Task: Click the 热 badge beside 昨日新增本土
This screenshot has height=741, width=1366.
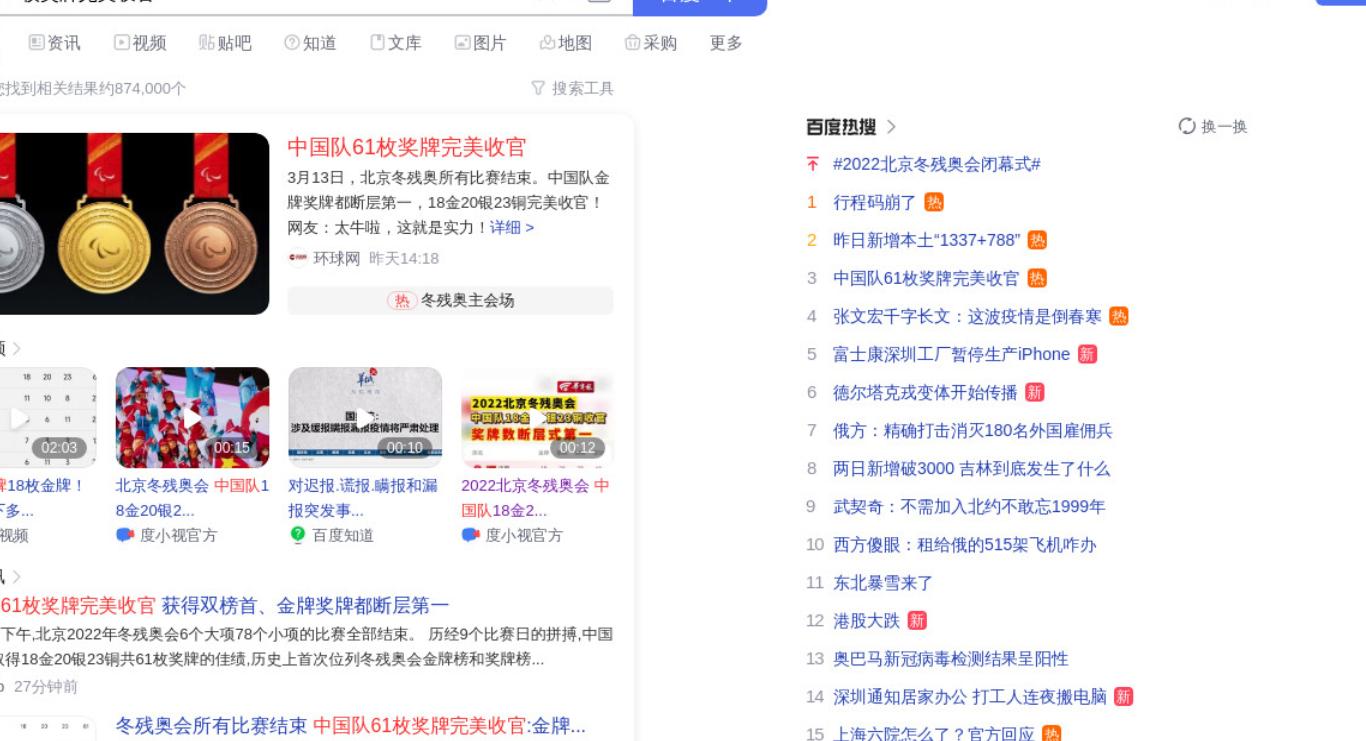Action: (x=1037, y=241)
